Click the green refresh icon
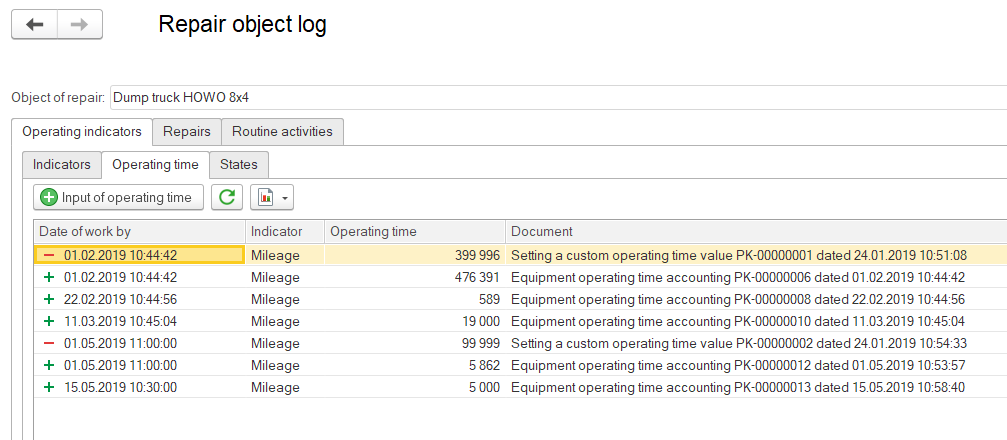This screenshot has width=1007, height=440. [227, 197]
